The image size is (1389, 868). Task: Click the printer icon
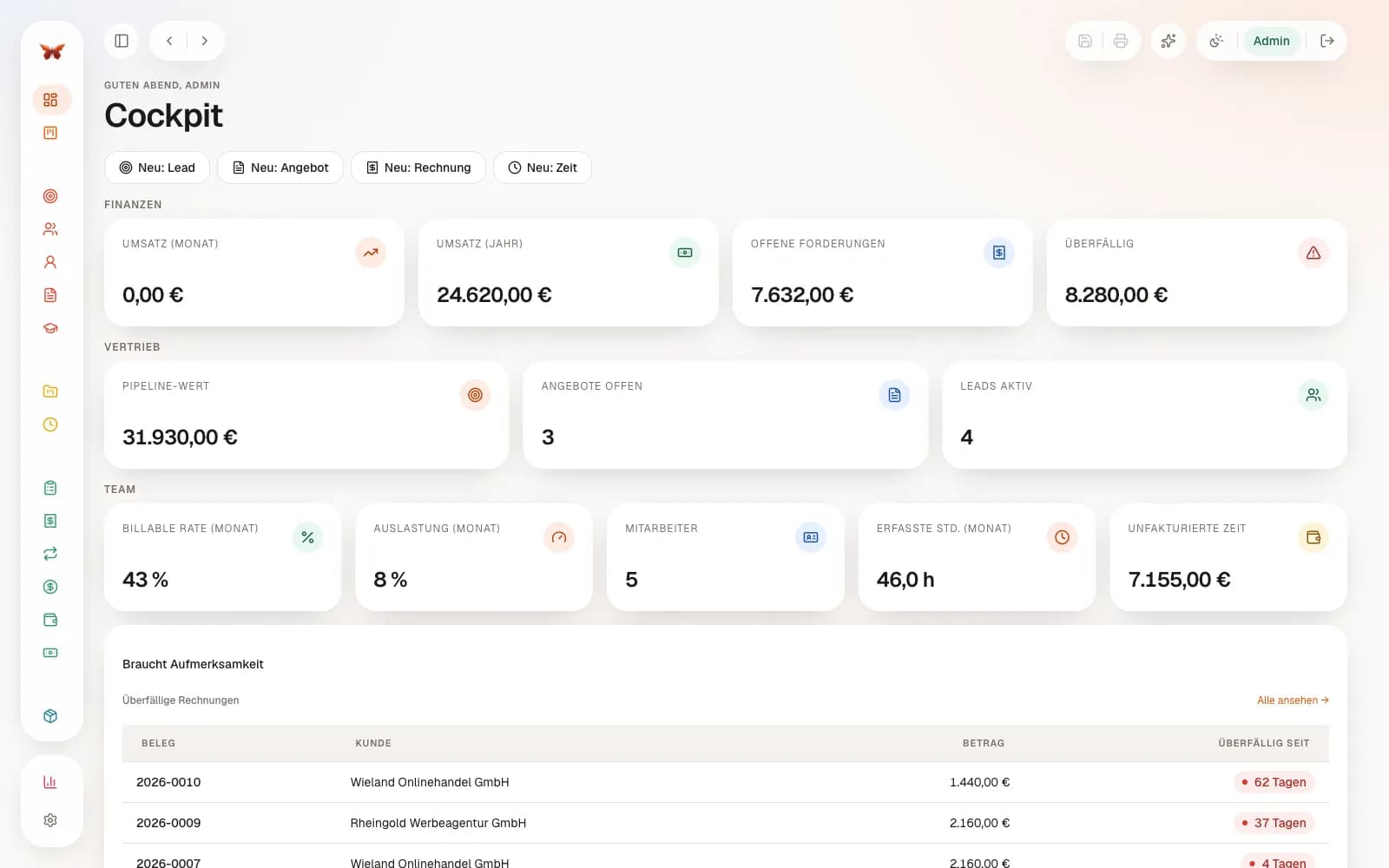[x=1121, y=41]
